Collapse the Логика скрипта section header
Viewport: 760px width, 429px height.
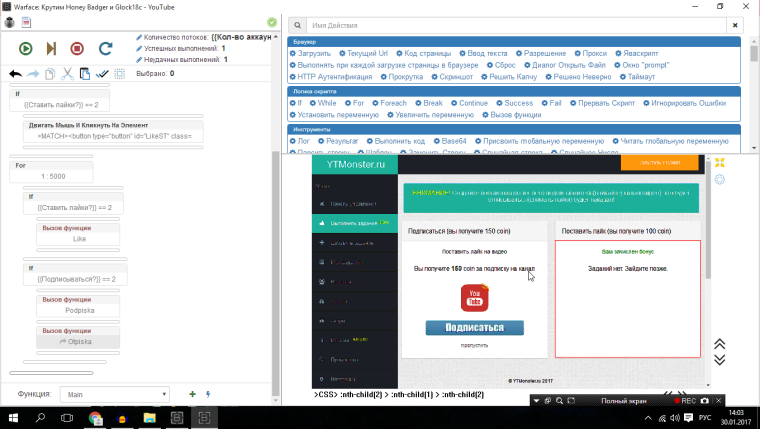pyautogui.click(x=514, y=91)
